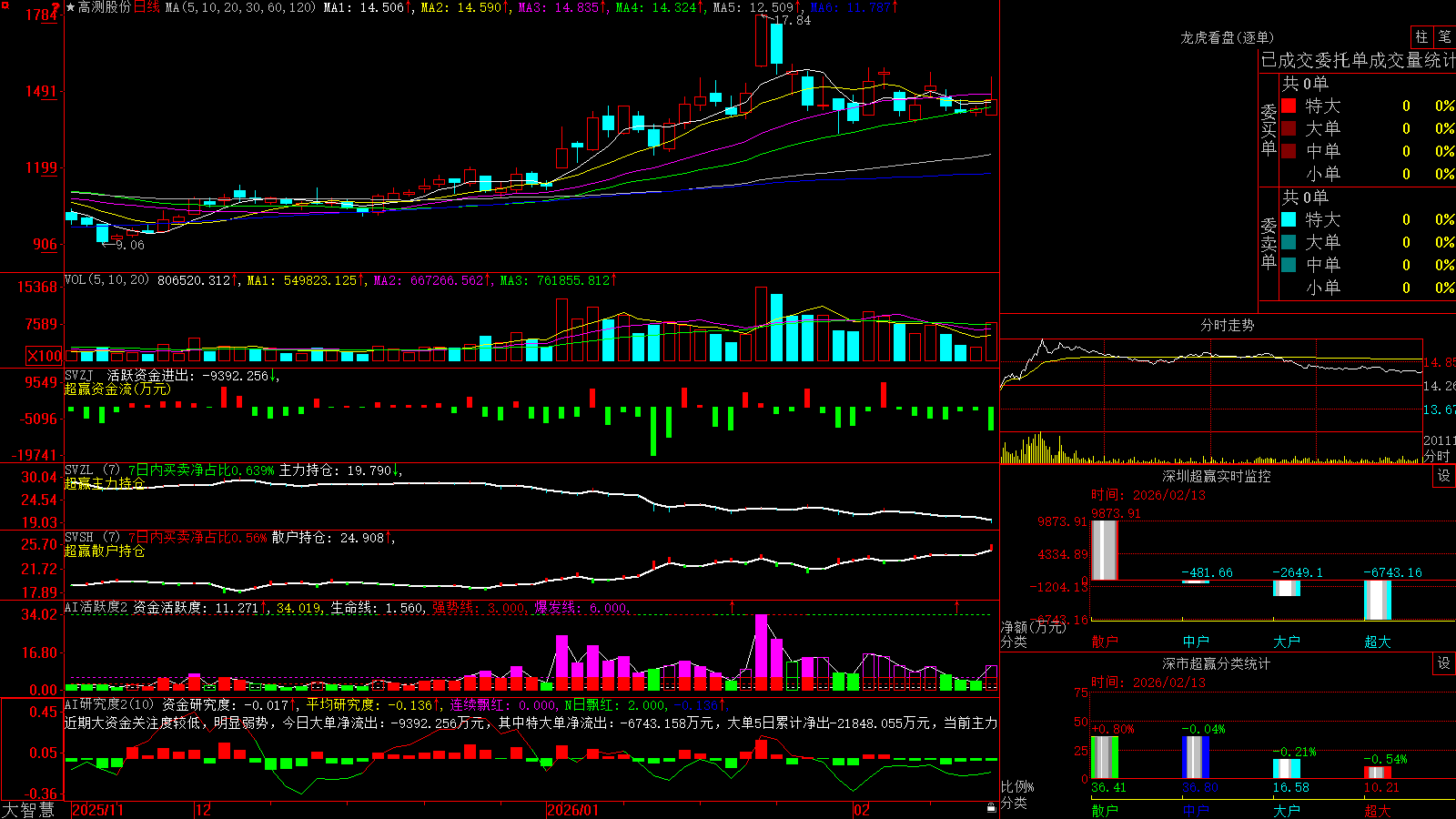Click the star icon before 高测股份
The image size is (1456, 819).
[71, 7]
